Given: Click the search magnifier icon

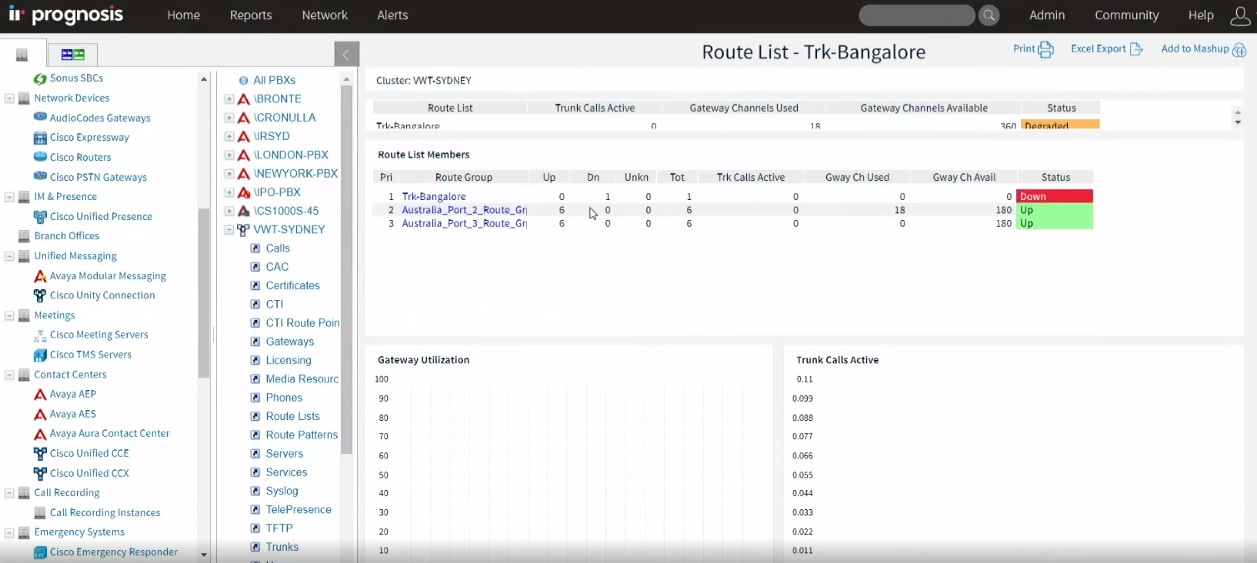Looking at the screenshot, I should point(988,15).
